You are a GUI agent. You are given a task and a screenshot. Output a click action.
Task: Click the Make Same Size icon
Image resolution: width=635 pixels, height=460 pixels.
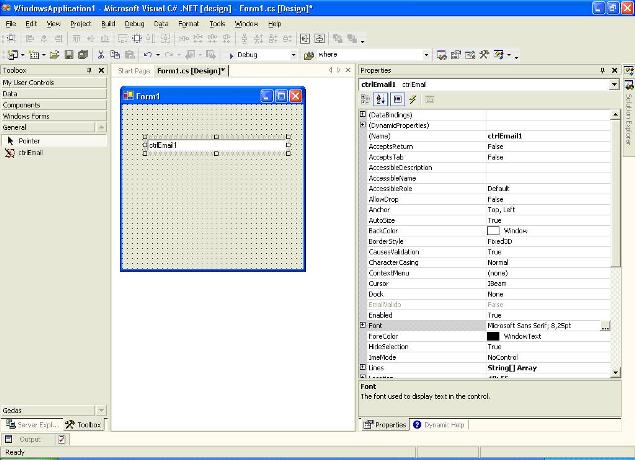point(166,39)
